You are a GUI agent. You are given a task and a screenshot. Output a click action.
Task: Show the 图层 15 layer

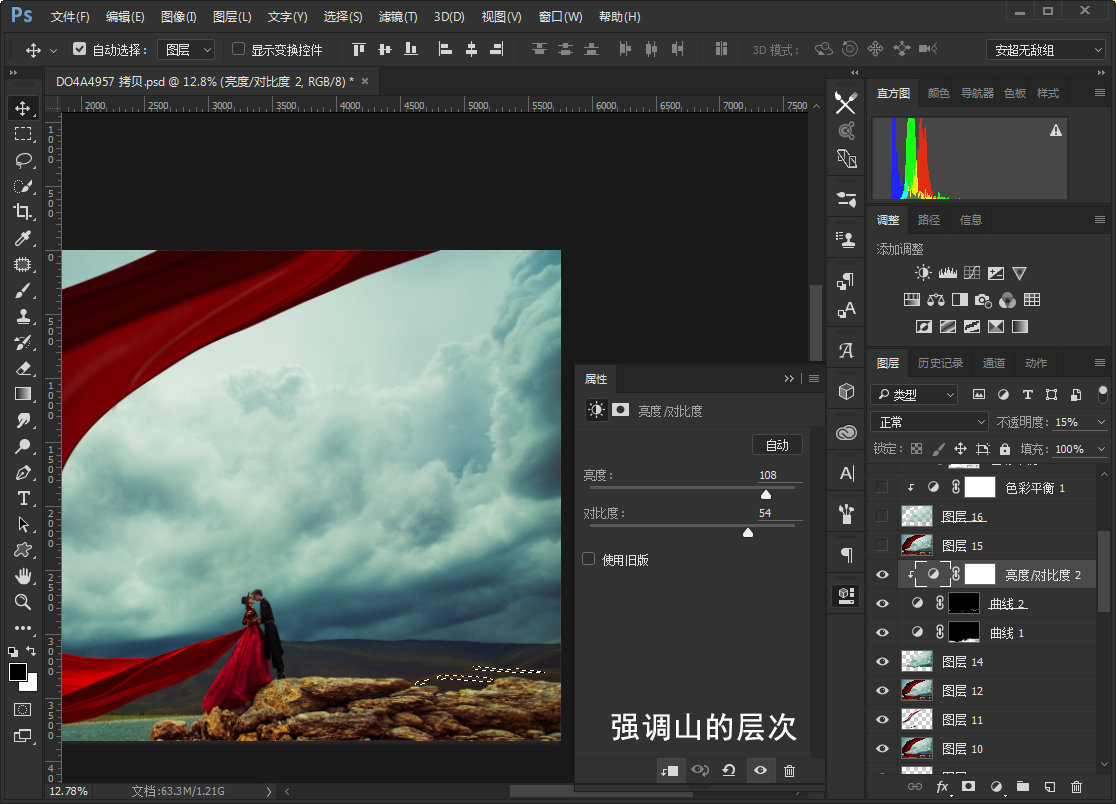[883, 546]
